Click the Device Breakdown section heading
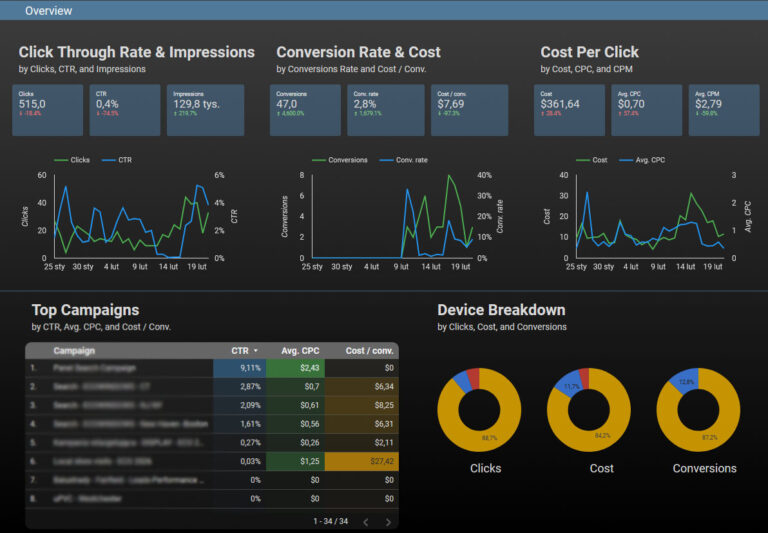This screenshot has height=533, width=768. pyautogui.click(x=501, y=310)
